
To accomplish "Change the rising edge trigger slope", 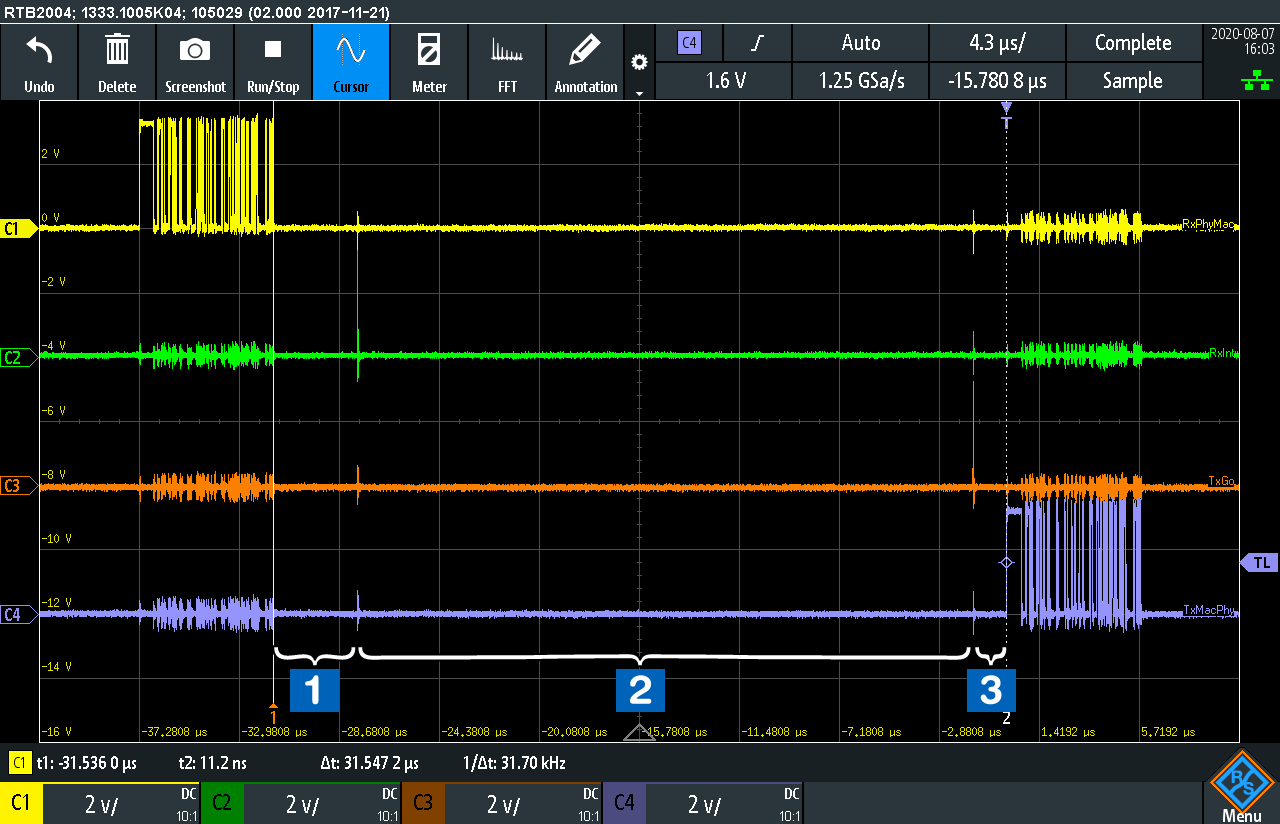I will click(x=757, y=43).
